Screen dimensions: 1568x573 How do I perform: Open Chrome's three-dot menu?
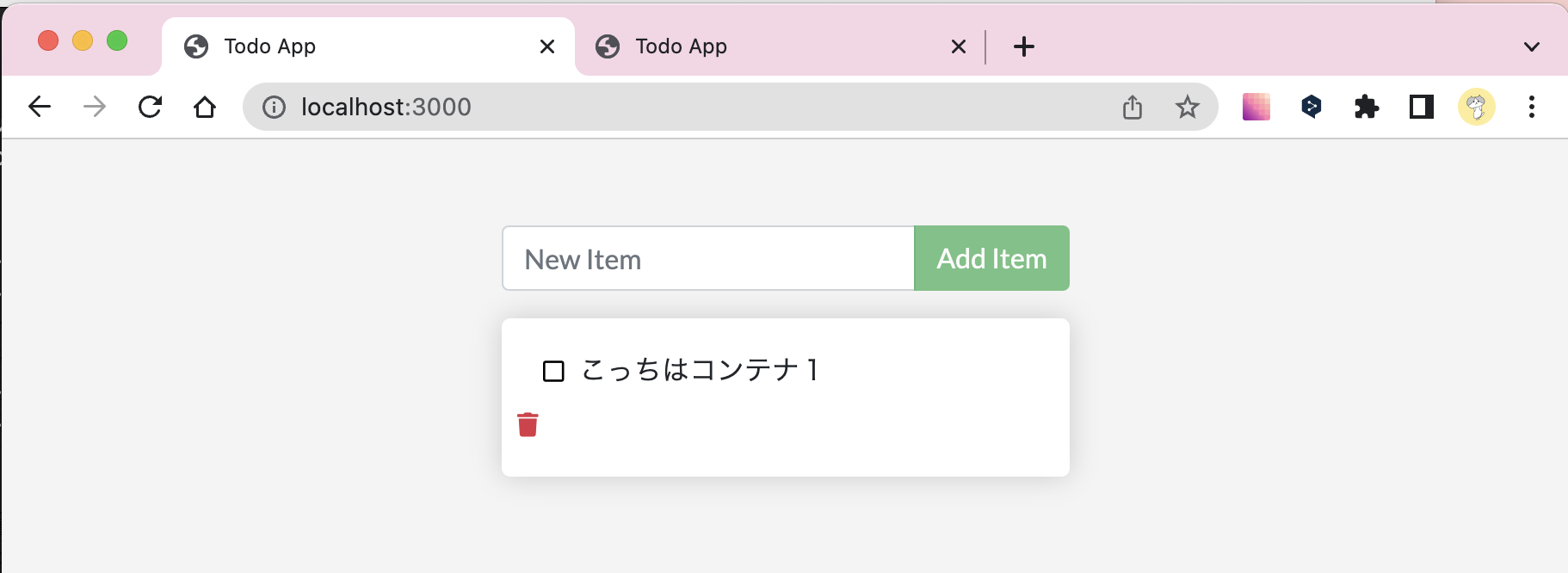click(1531, 107)
